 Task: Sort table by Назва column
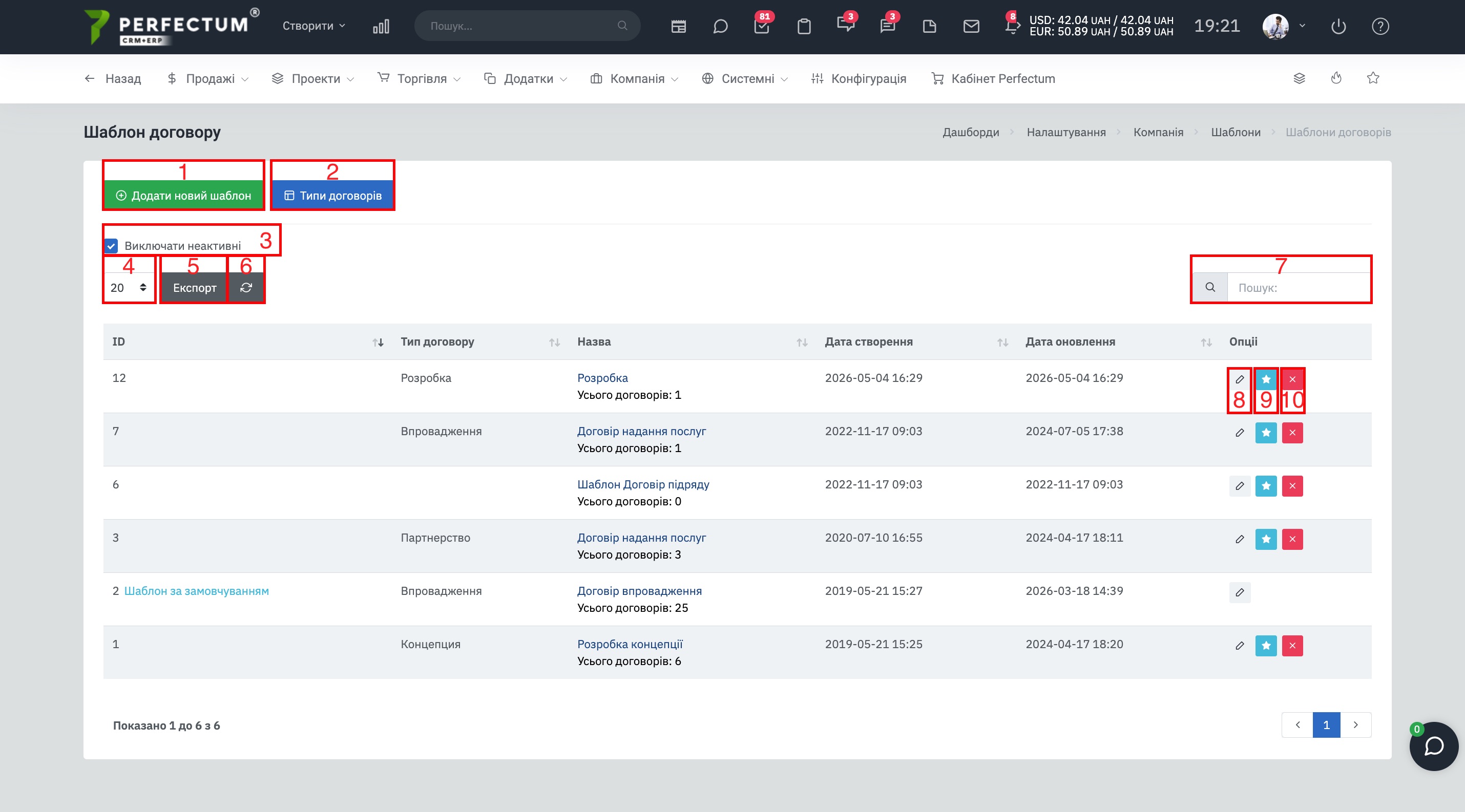click(x=692, y=342)
